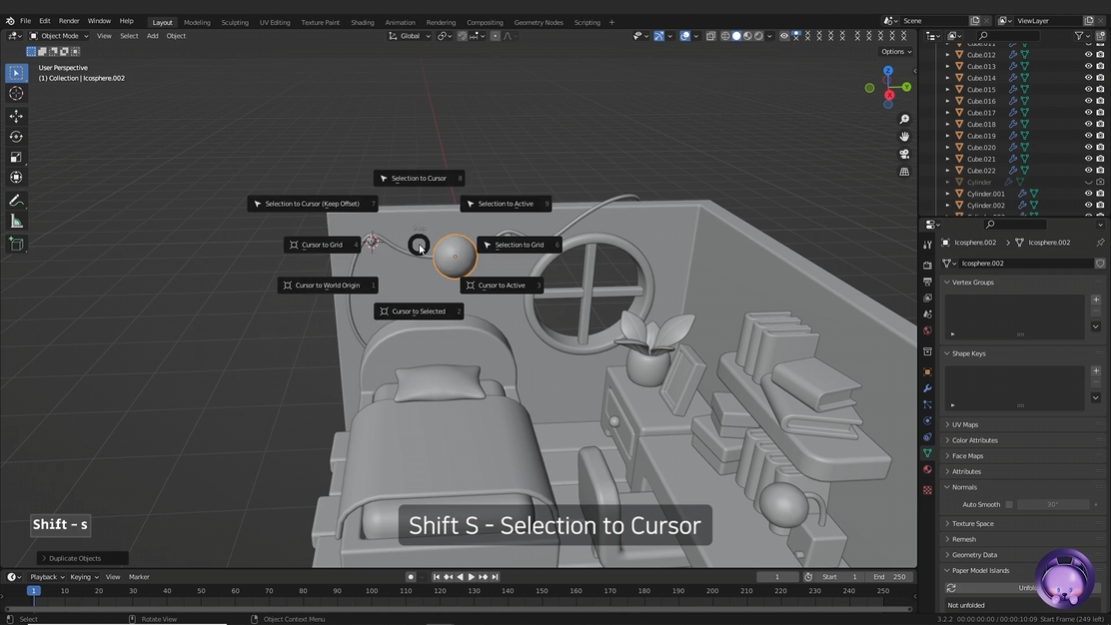Screen dimensions: 1111x625
Task: Click the pan view hand icon
Action: pos(904,137)
